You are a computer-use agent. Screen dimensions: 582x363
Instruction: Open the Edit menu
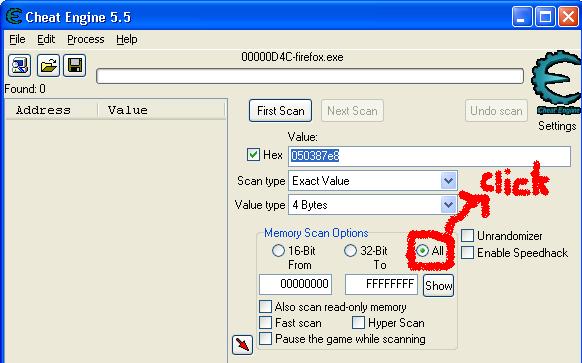(x=46, y=39)
